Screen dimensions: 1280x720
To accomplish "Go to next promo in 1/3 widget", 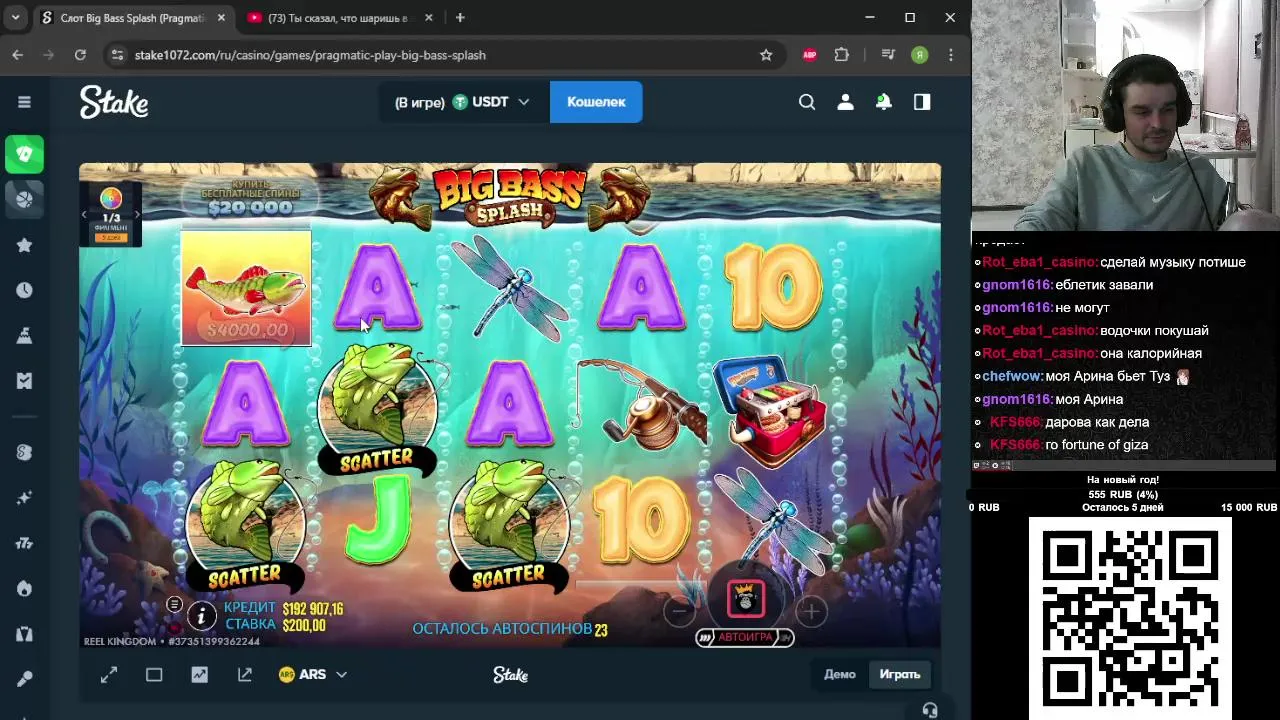I will tap(137, 215).
